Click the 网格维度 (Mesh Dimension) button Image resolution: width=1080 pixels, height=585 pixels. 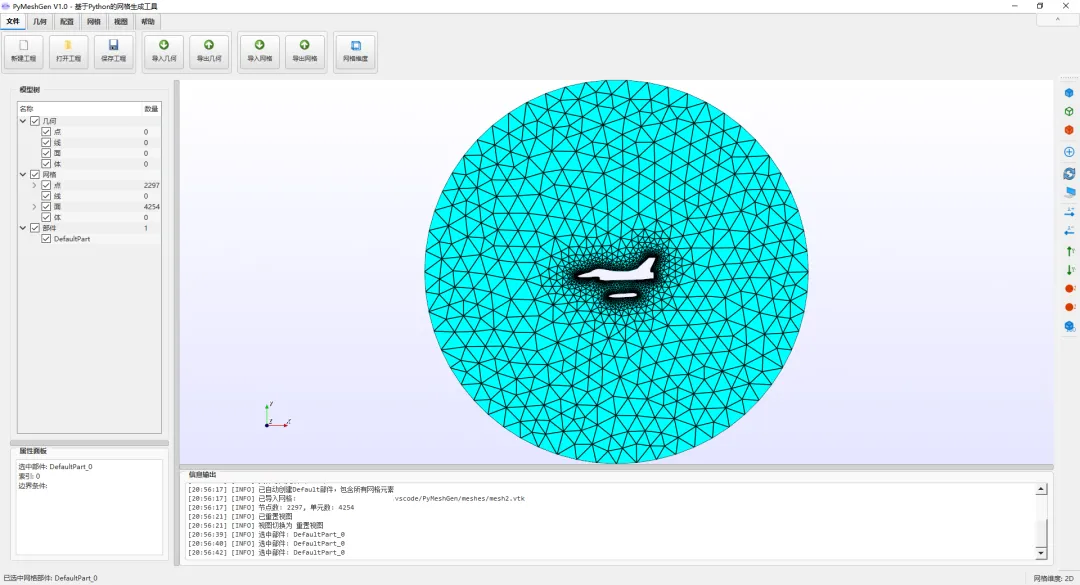click(355, 52)
